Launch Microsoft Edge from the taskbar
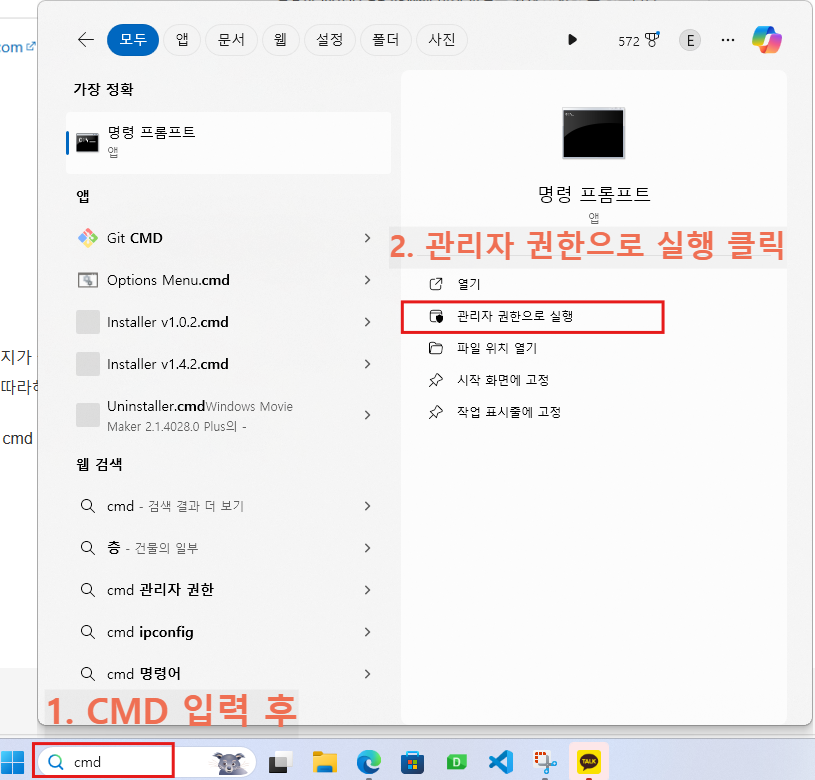This screenshot has width=815, height=780. tap(368, 761)
